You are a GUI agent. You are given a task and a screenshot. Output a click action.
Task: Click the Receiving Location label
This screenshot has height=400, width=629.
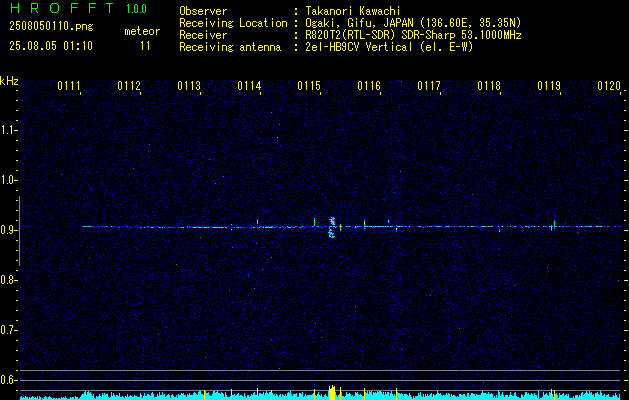pos(233,23)
